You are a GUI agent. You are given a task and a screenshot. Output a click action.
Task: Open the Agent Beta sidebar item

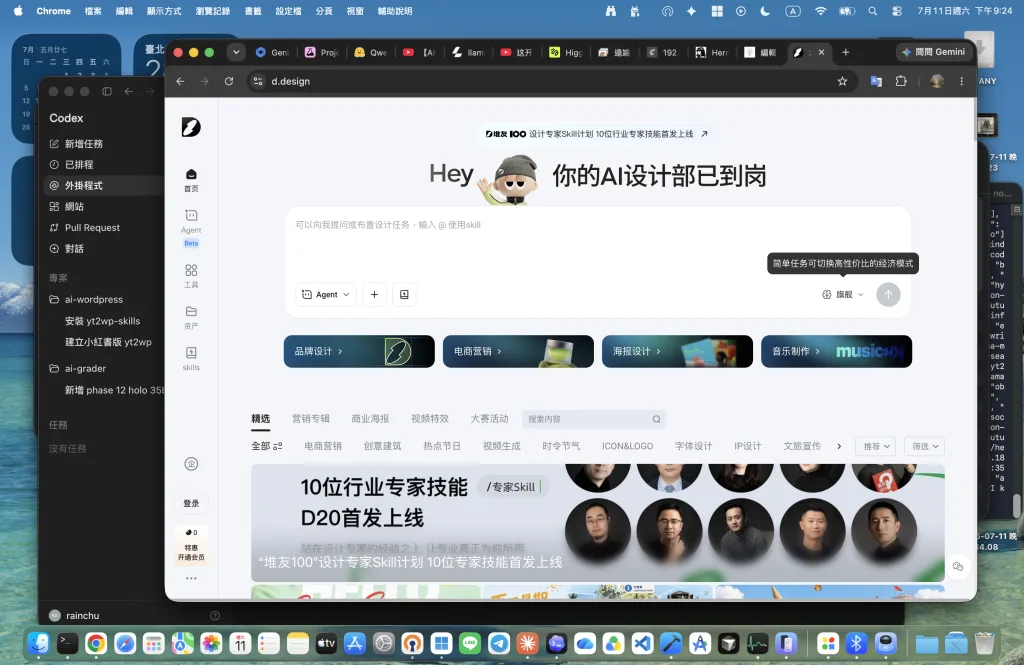pyautogui.click(x=191, y=227)
